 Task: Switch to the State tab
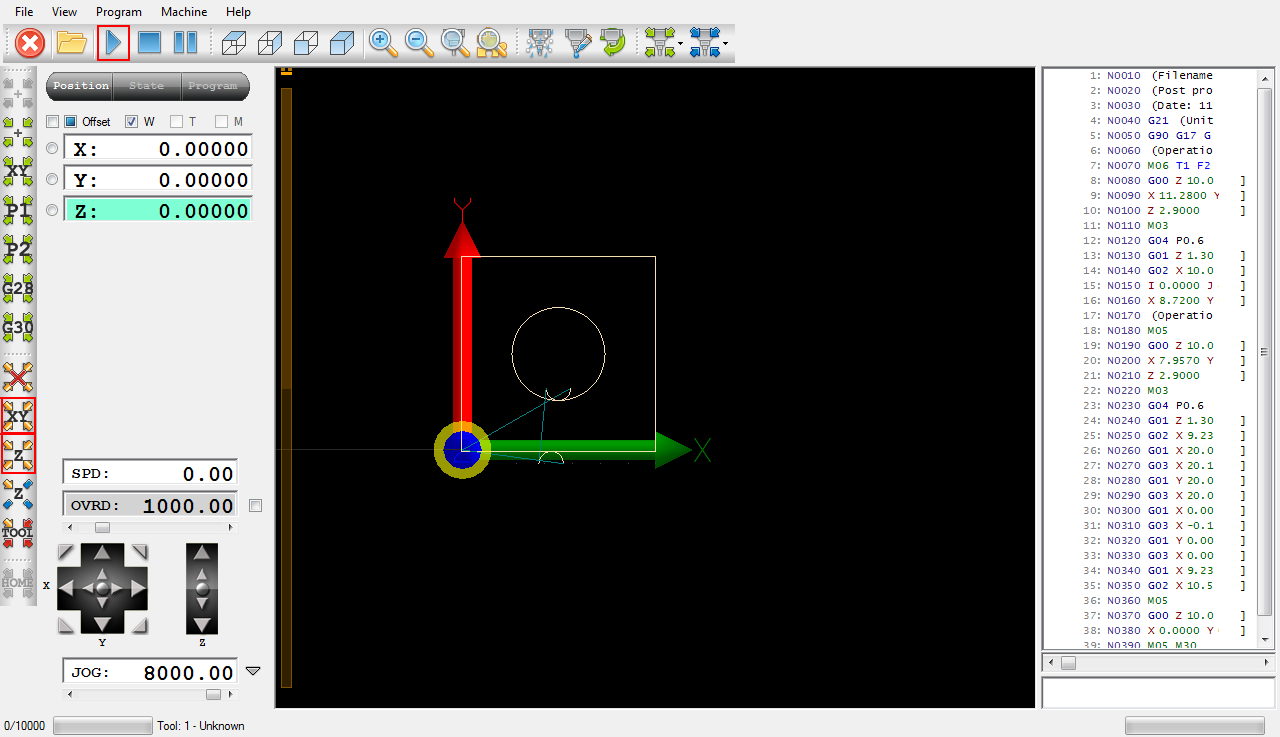click(147, 86)
